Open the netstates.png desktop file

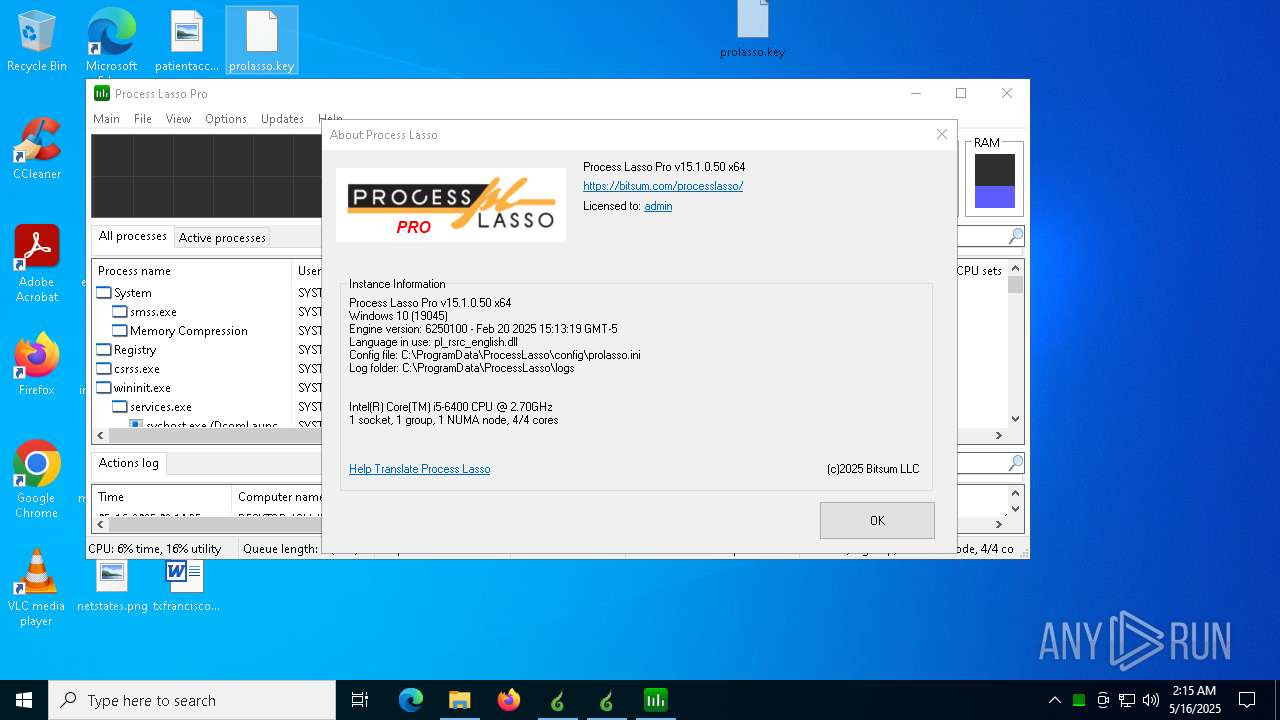click(111, 585)
